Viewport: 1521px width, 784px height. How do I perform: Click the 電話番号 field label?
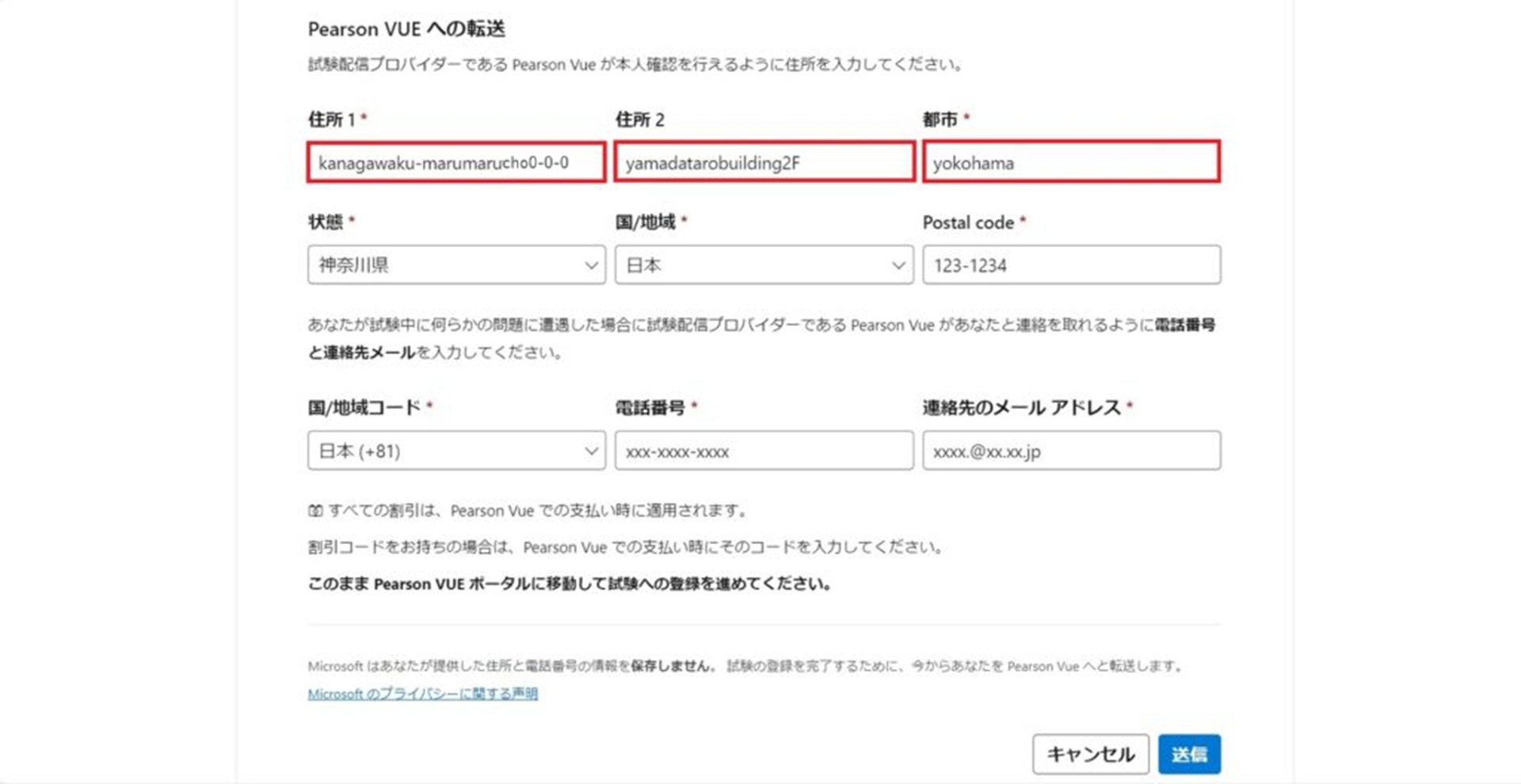click(x=650, y=408)
